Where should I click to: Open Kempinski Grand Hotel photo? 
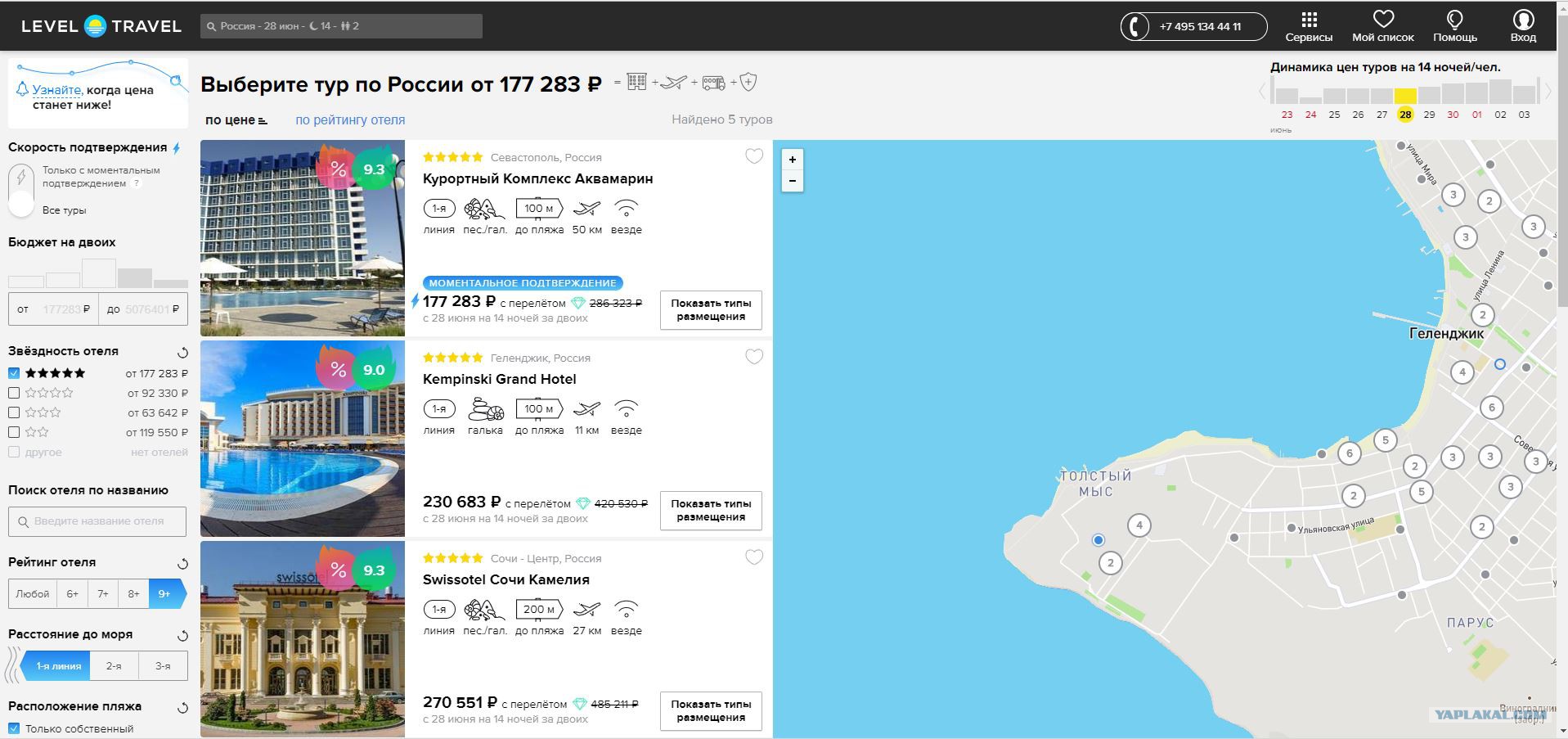coord(303,439)
